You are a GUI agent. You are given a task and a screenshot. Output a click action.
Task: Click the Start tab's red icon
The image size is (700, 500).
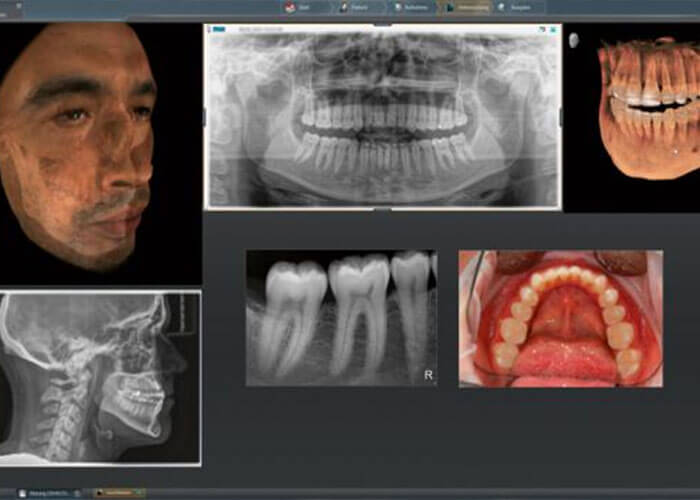click(x=290, y=7)
